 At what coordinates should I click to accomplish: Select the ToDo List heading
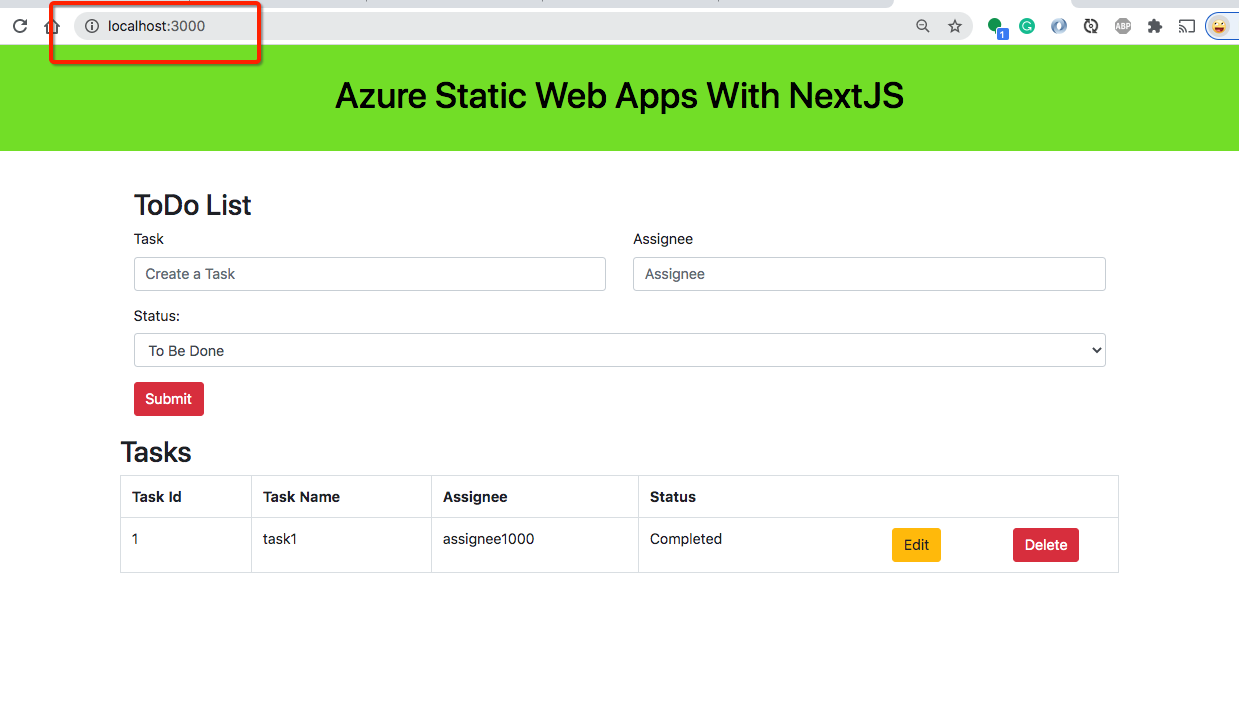tap(193, 205)
